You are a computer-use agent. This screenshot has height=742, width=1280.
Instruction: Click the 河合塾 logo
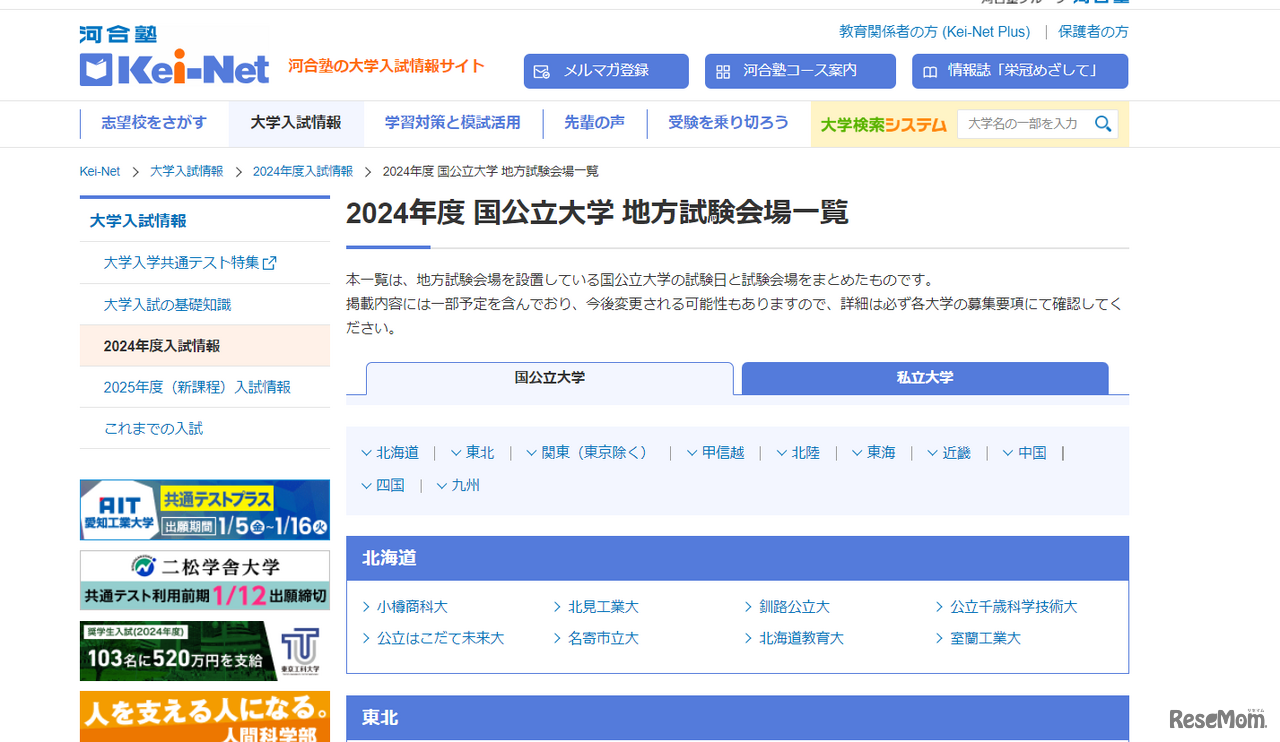click(117, 33)
